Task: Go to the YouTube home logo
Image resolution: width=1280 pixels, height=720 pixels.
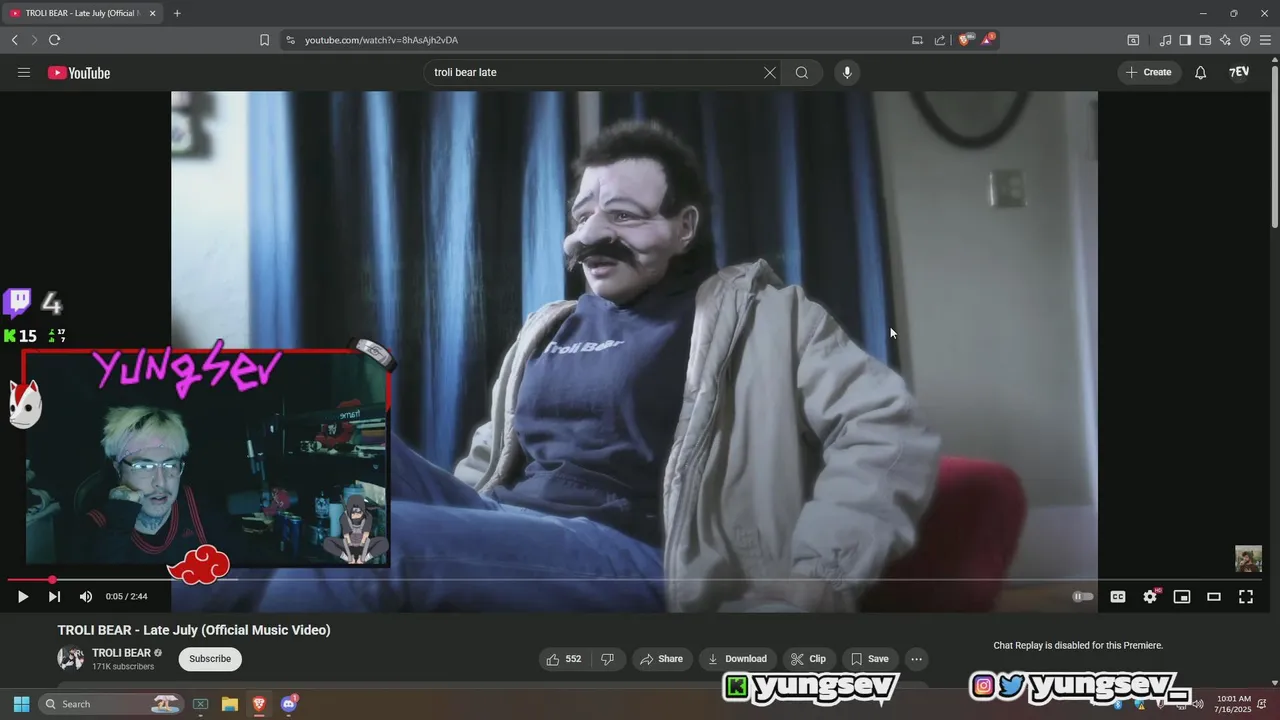Action: click(x=79, y=72)
